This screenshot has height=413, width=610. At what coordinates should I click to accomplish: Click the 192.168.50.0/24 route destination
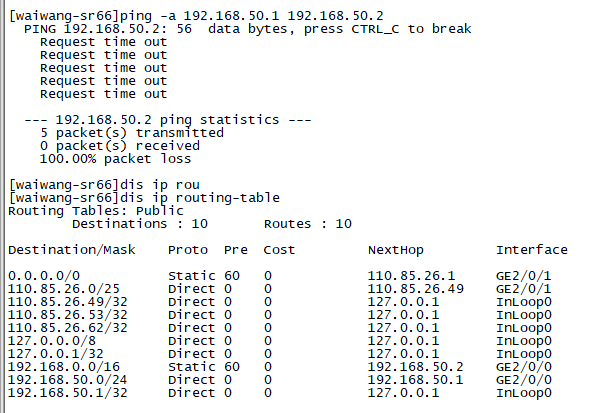click(64, 379)
